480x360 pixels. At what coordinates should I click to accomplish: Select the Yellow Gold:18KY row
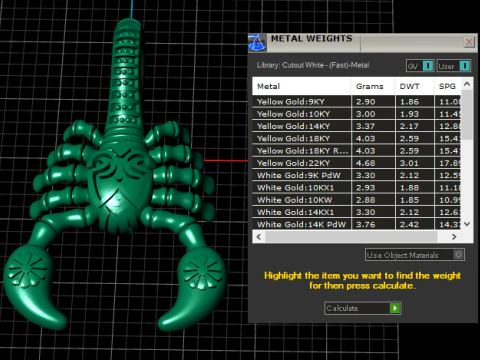click(357, 139)
